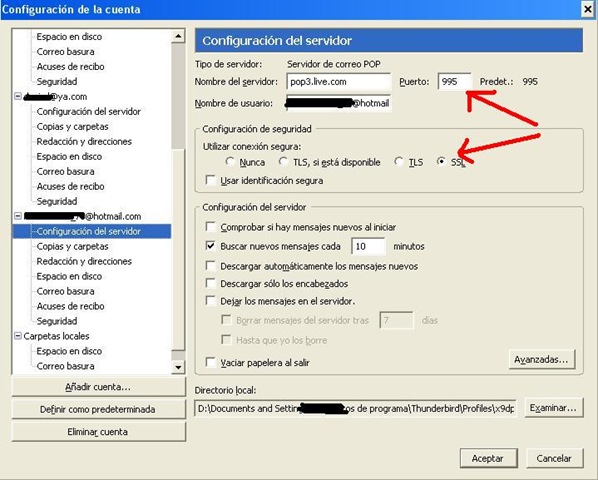Select highlighted Configuración del servidor under @hotmail.com

pos(88,231)
